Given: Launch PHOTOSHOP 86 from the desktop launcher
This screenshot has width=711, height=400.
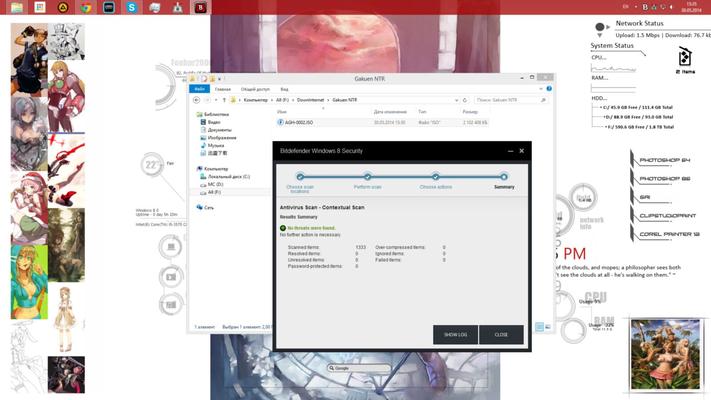Looking at the screenshot, I should coord(665,179).
